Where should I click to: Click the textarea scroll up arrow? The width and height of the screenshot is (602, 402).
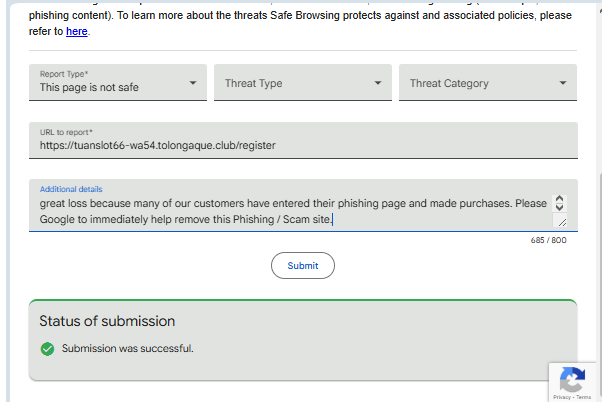click(x=559, y=199)
